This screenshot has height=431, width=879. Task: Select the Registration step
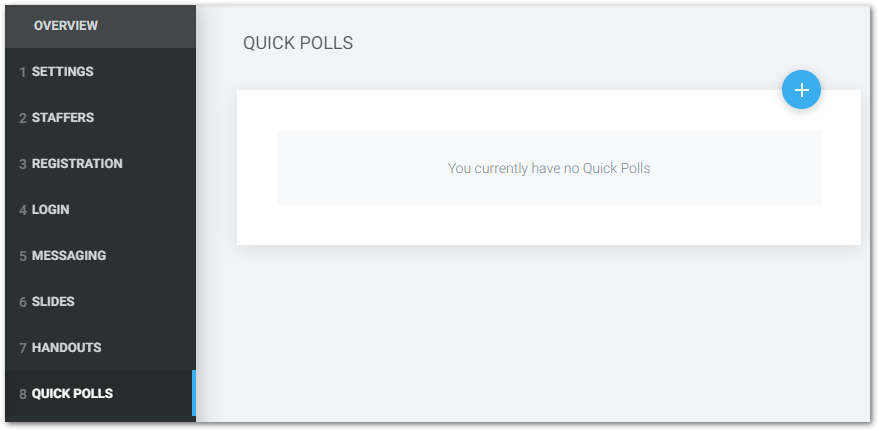pyautogui.click(x=101, y=164)
